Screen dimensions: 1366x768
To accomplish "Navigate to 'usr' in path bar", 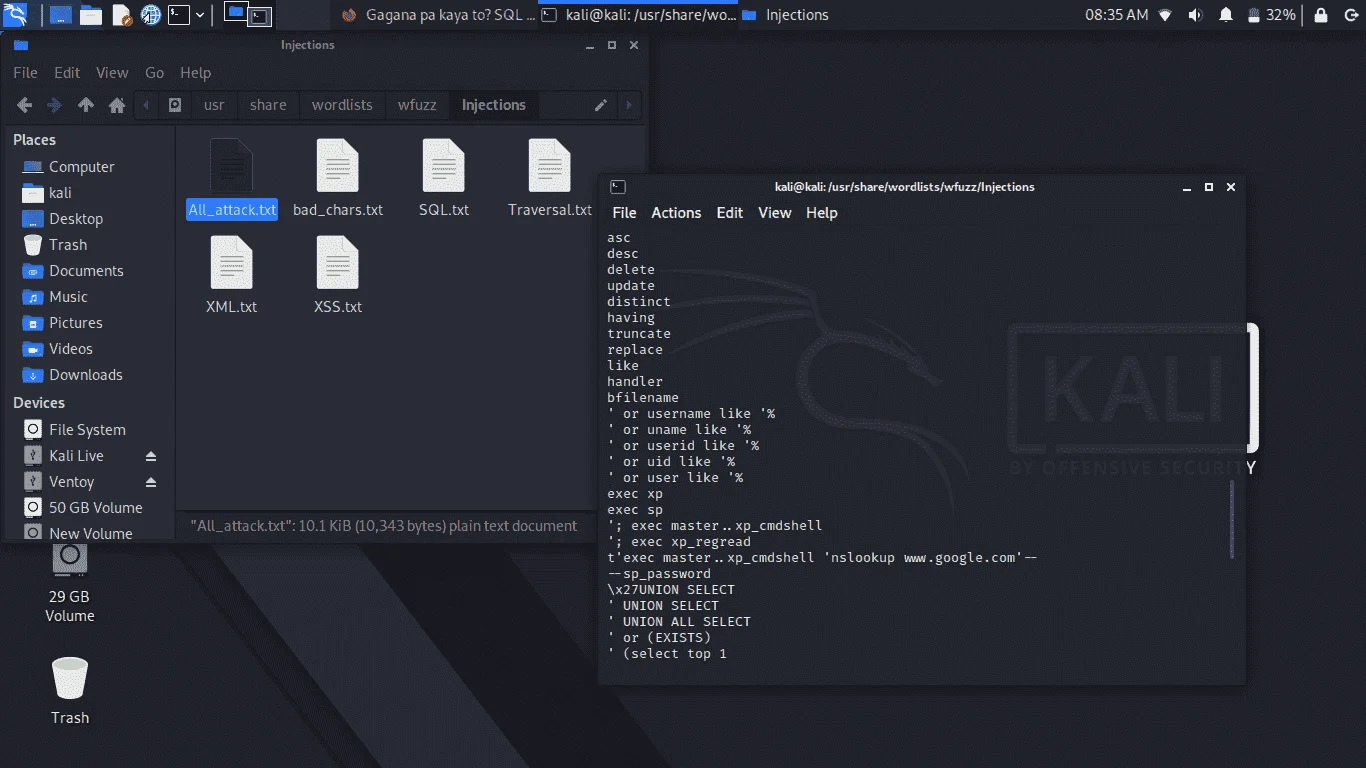I will click(214, 105).
